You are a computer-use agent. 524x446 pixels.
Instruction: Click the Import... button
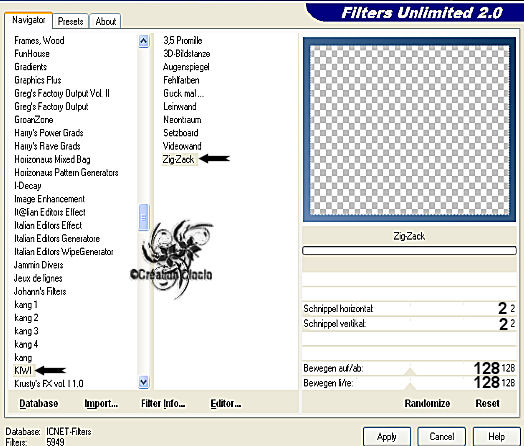point(101,404)
